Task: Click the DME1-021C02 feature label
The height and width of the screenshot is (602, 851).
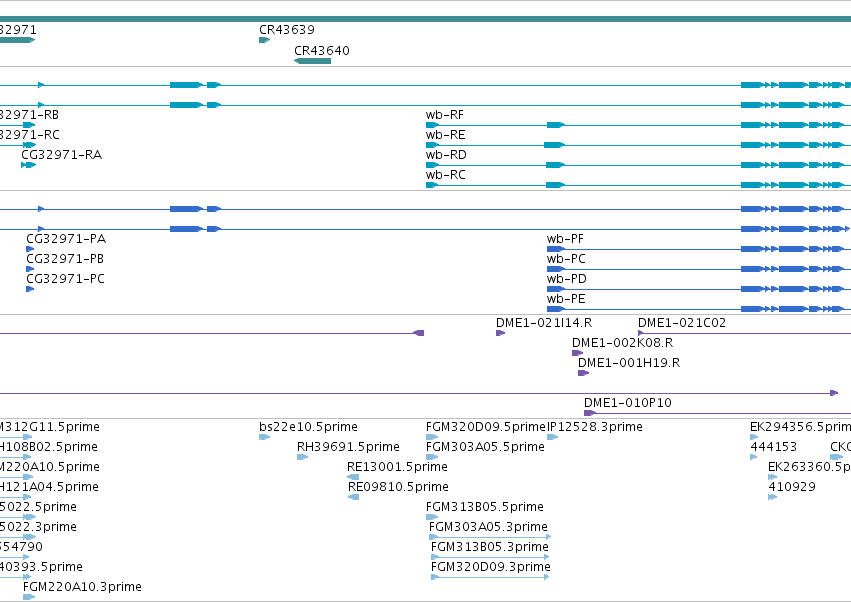Action: pos(682,323)
